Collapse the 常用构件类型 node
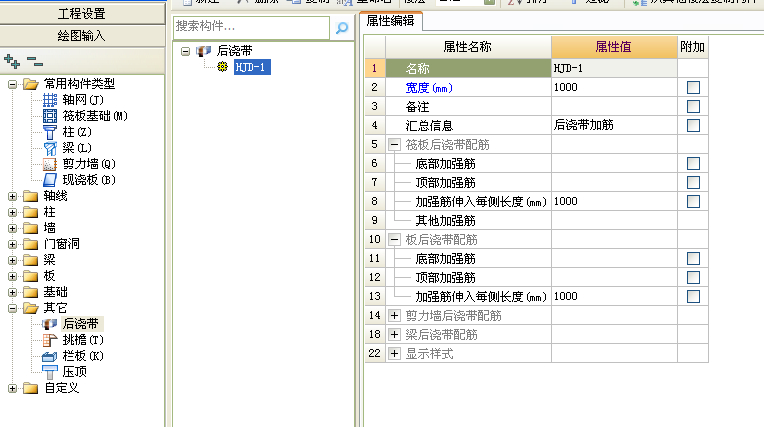This screenshot has width=764, height=427. tap(13, 84)
